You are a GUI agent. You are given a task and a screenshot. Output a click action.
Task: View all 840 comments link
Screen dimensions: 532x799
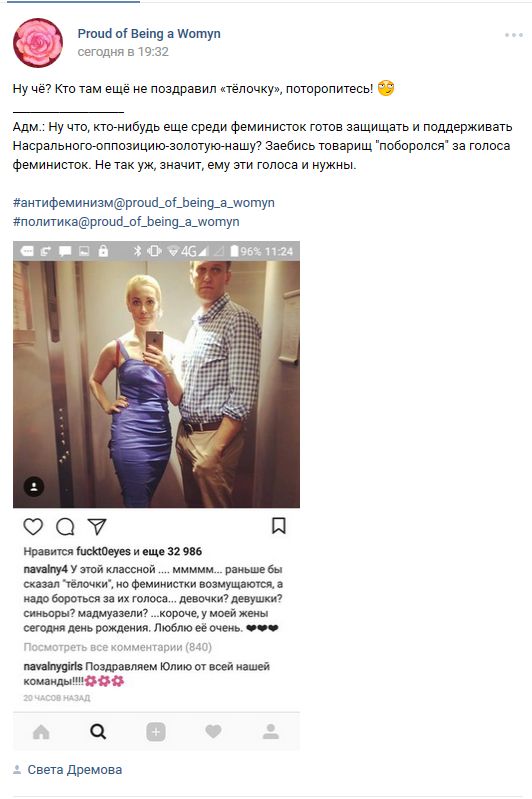(117, 647)
